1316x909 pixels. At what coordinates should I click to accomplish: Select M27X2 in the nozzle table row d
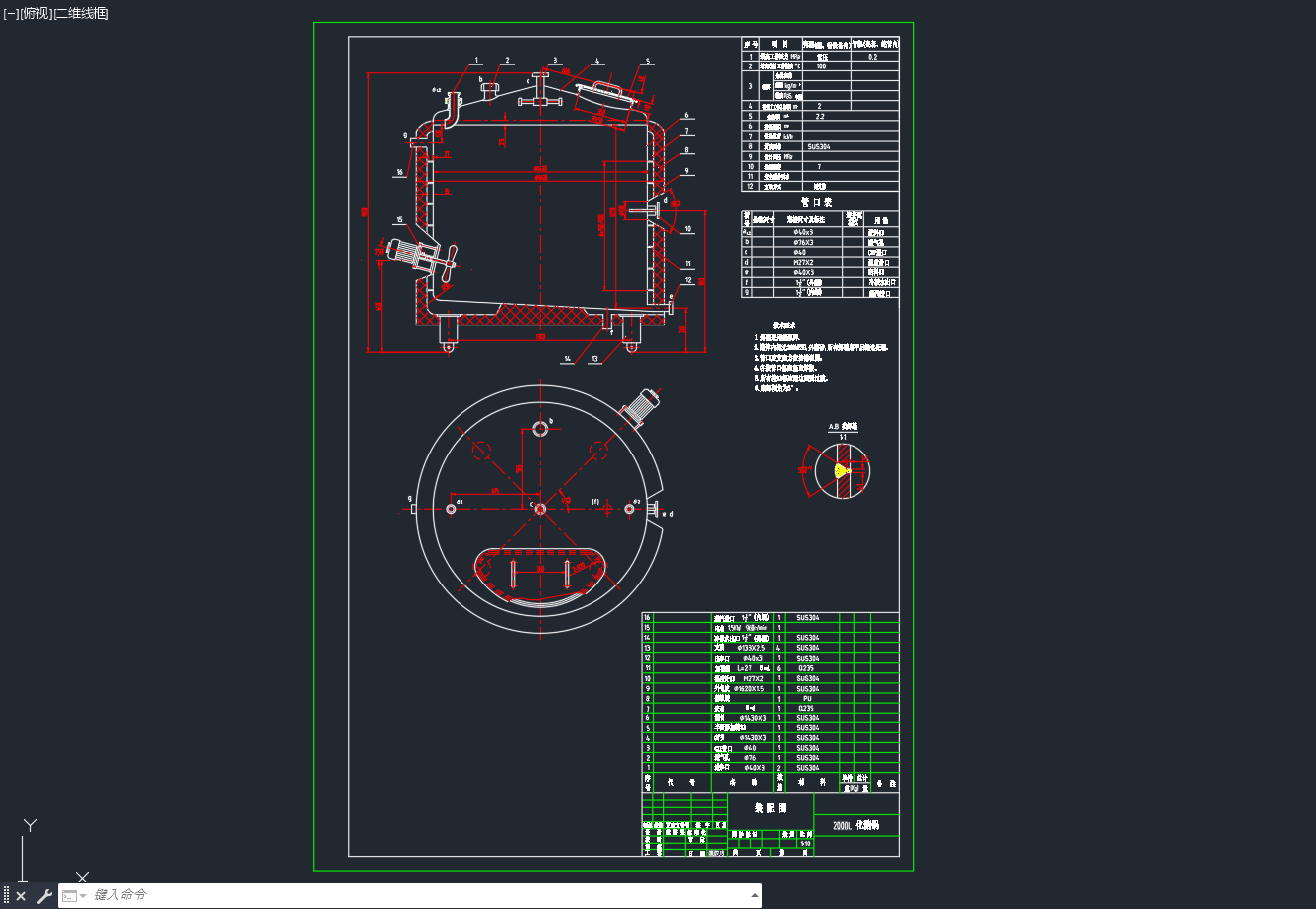pos(802,263)
